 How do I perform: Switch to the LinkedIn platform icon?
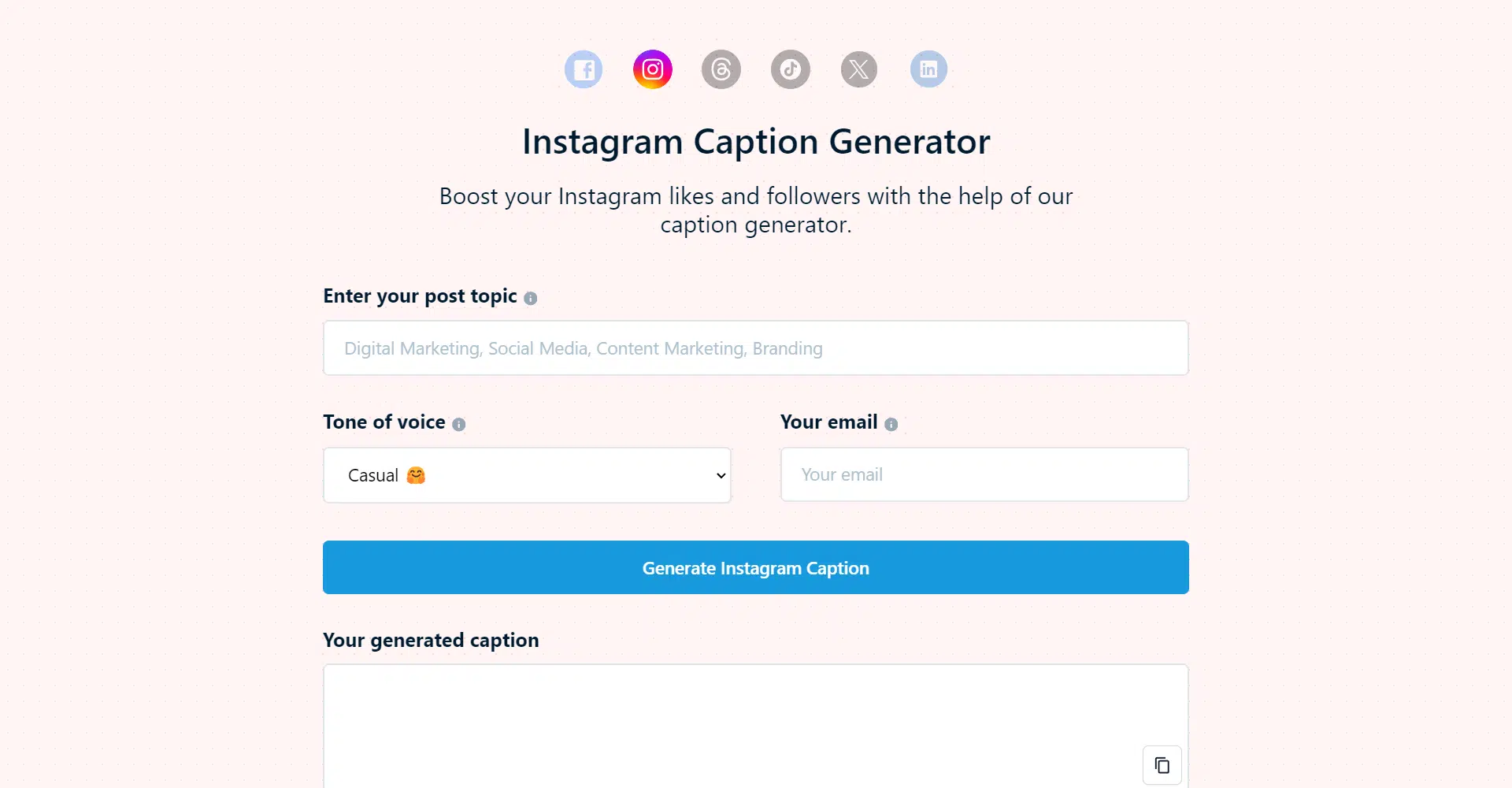point(928,69)
